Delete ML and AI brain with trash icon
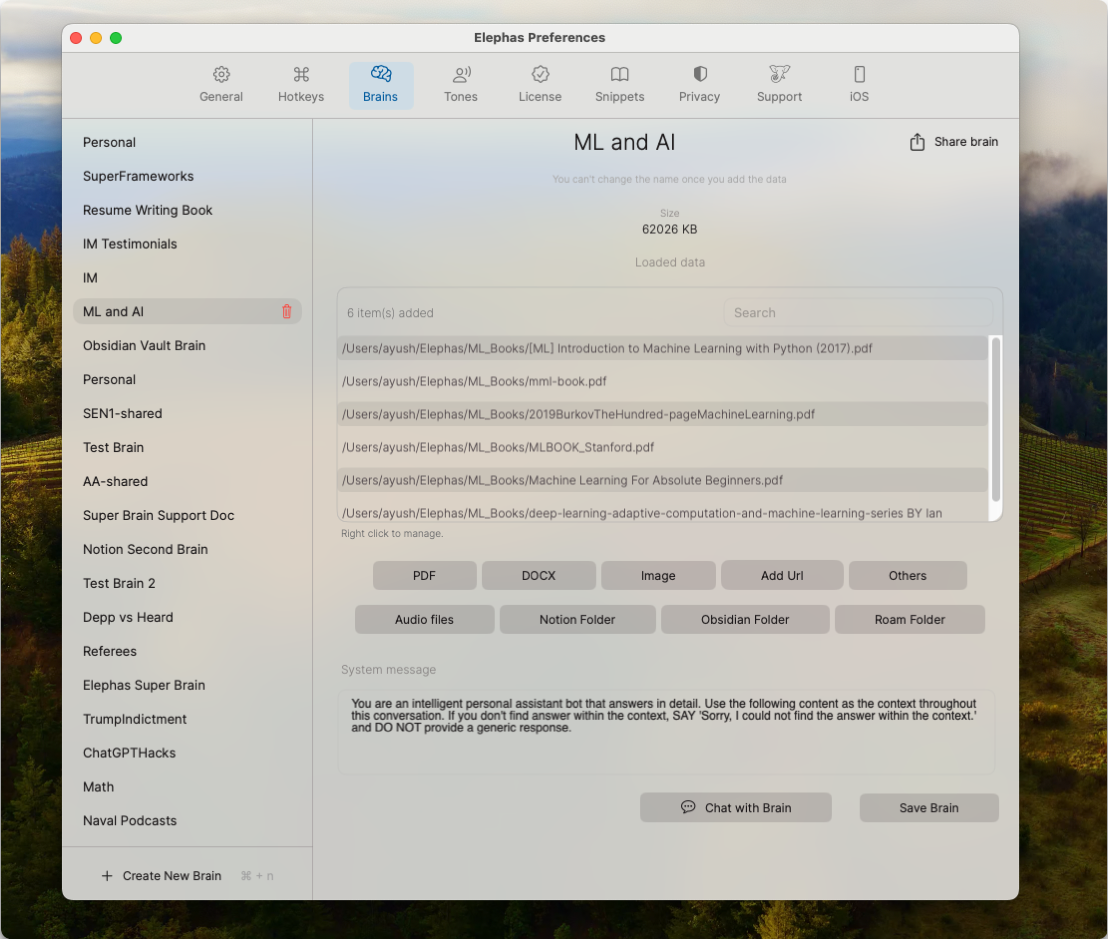Screen dimensions: 1109x940 (x=287, y=312)
